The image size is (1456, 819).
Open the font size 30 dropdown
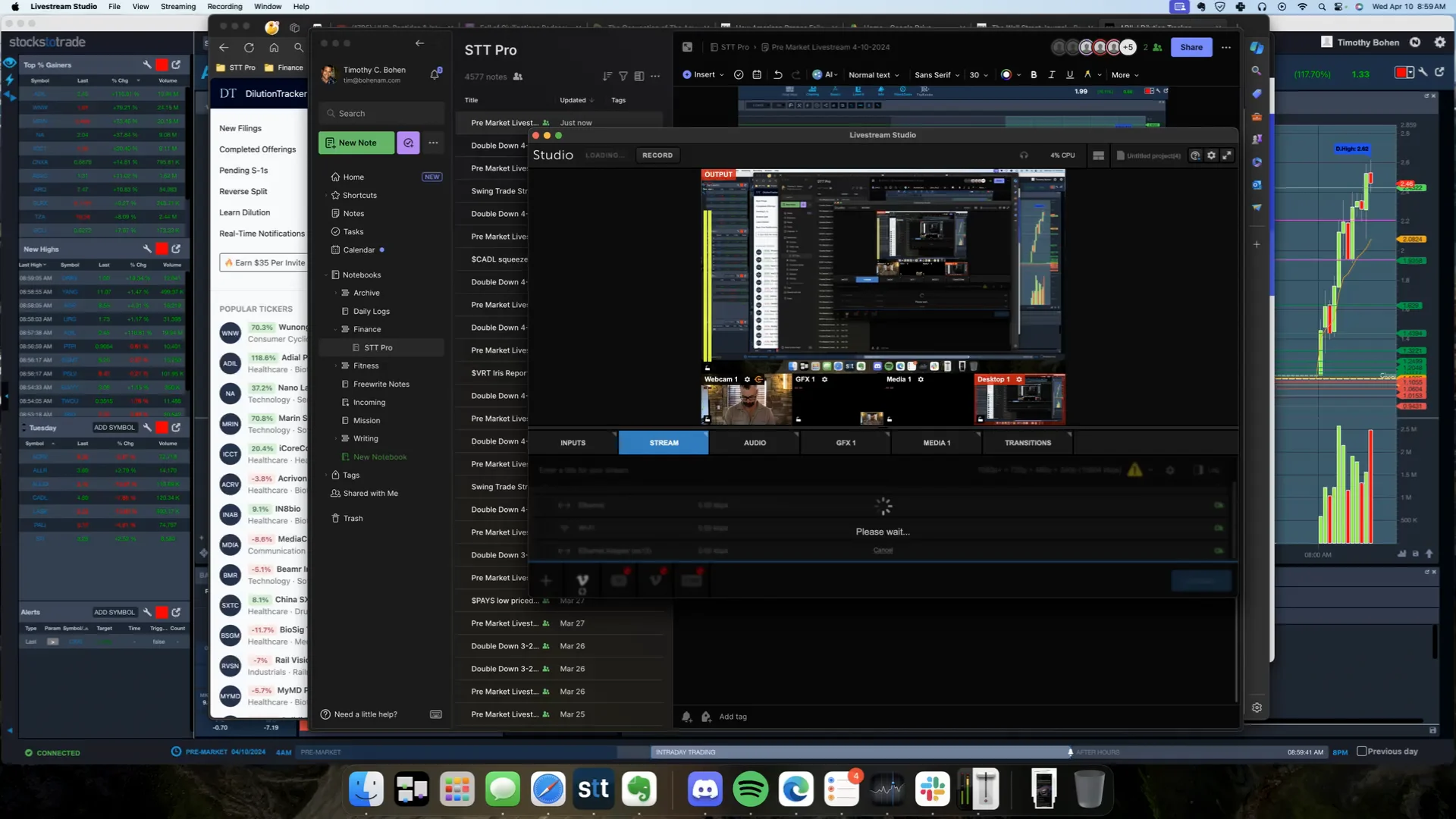[x=977, y=74]
